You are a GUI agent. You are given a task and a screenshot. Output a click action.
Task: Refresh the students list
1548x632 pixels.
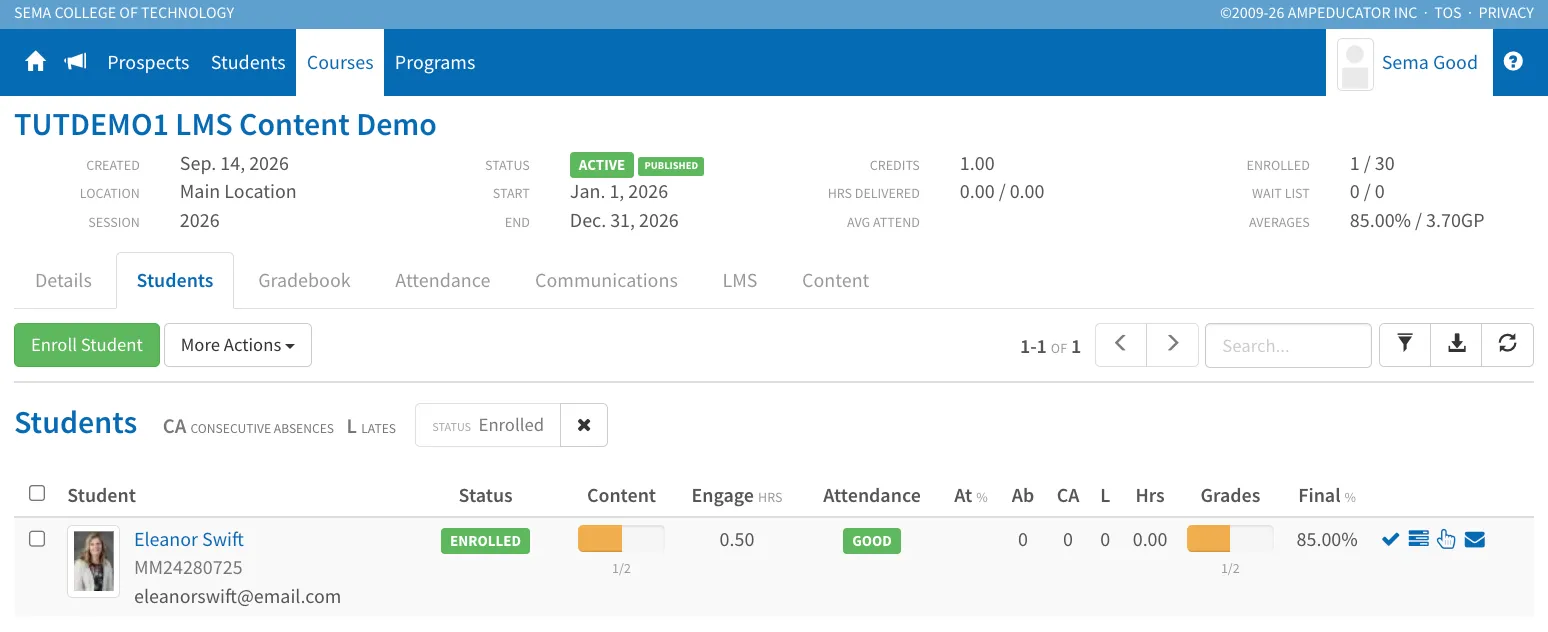[x=1508, y=345]
